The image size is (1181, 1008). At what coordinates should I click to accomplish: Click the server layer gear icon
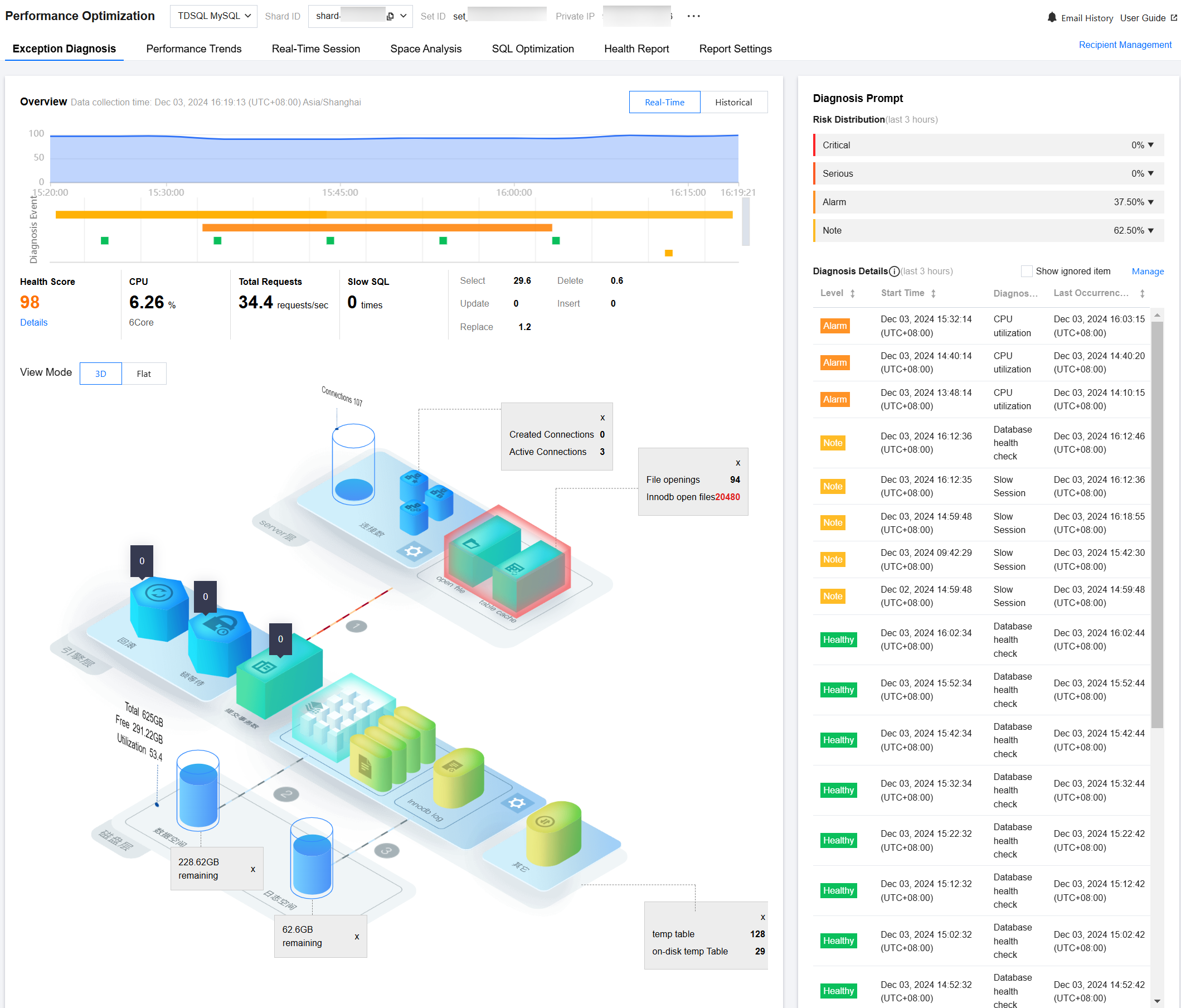(x=413, y=551)
